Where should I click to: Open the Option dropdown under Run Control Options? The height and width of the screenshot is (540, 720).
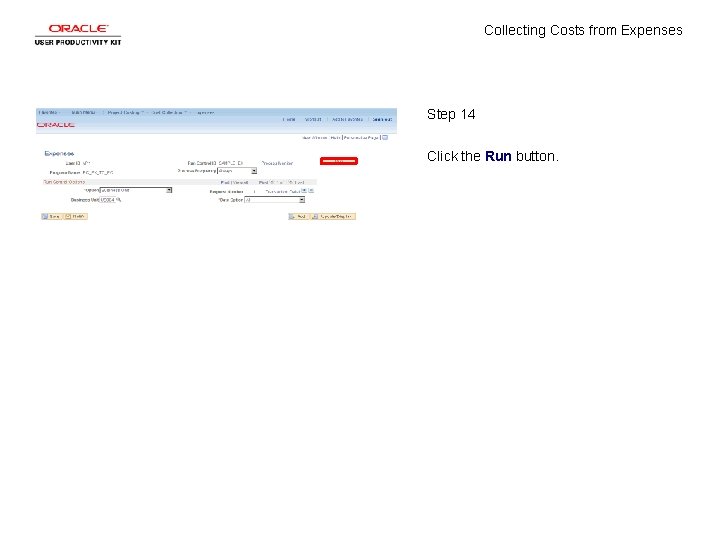136,190
